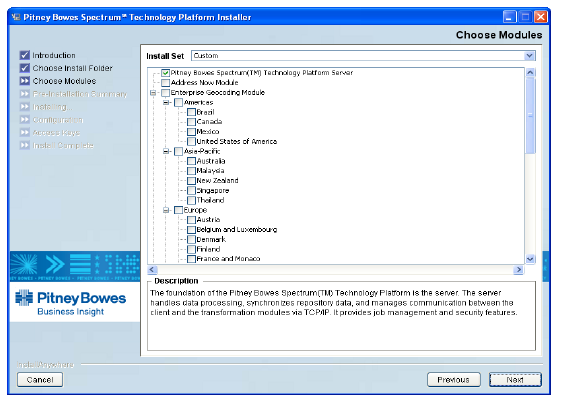Click the installer title bar application icon
The width and height of the screenshot is (563, 409).
tap(16, 17)
